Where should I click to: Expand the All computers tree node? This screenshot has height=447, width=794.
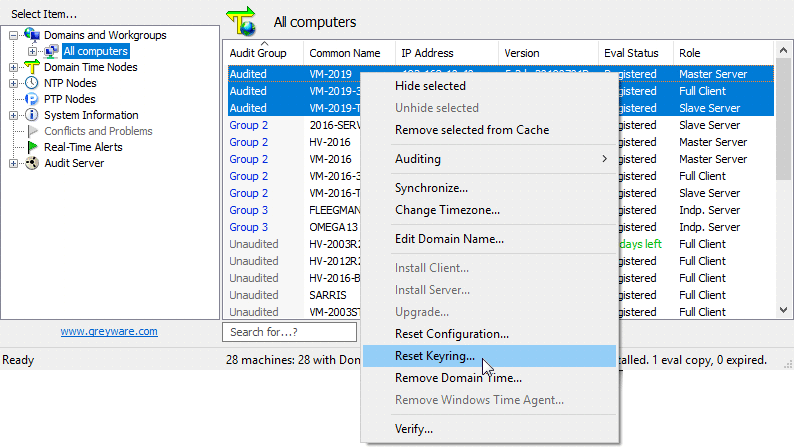[x=32, y=52]
